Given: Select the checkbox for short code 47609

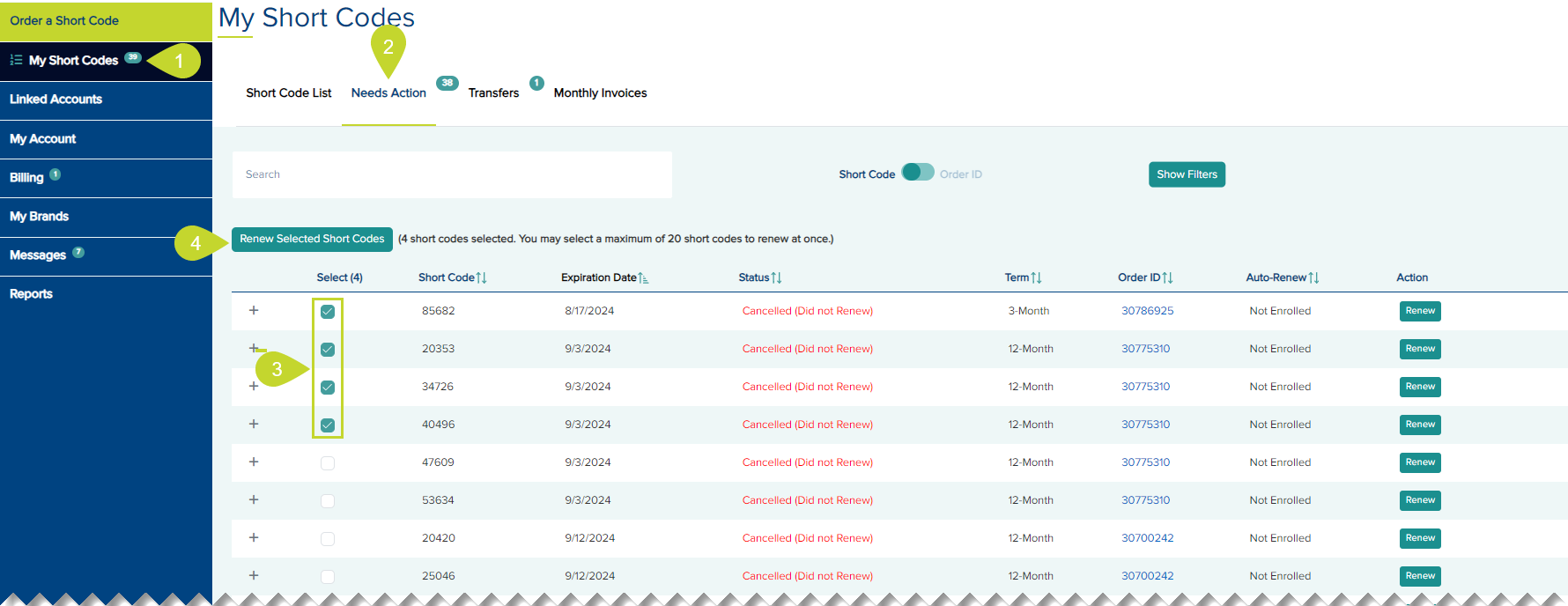Looking at the screenshot, I should click(x=328, y=463).
